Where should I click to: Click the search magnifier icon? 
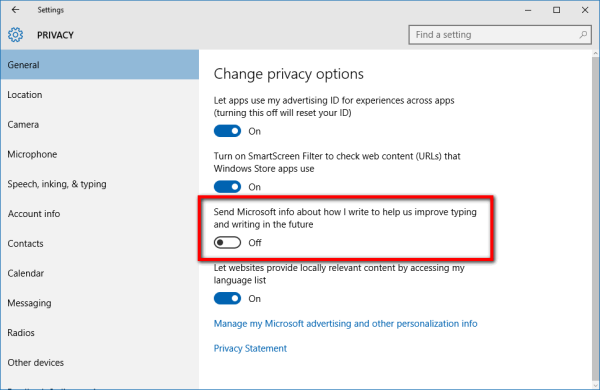click(x=583, y=35)
